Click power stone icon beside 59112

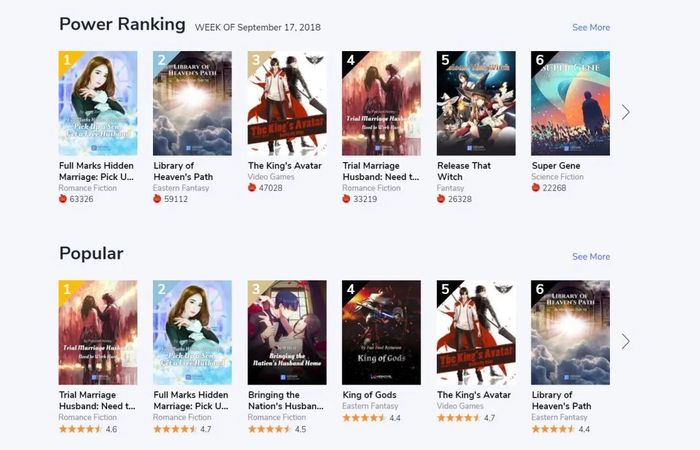pyautogui.click(x=157, y=199)
